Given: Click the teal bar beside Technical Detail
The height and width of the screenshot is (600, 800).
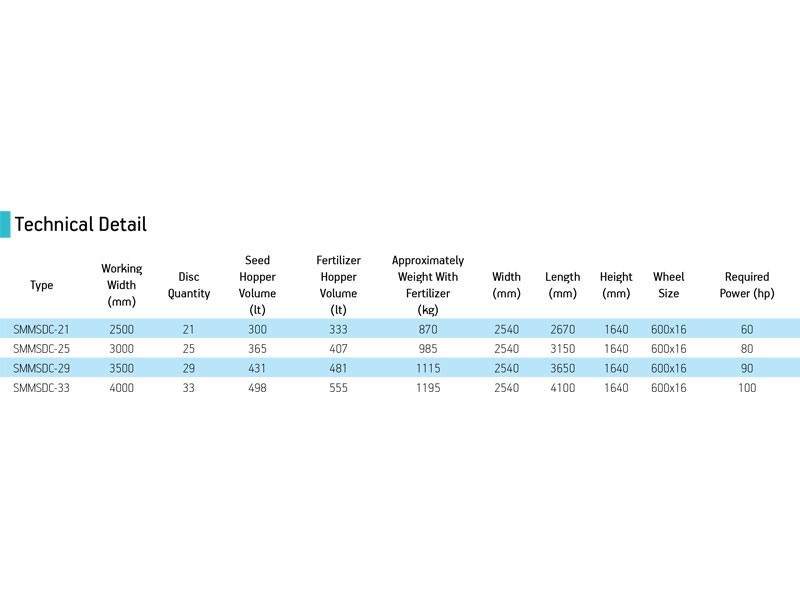Looking at the screenshot, I should click(x=5, y=224).
